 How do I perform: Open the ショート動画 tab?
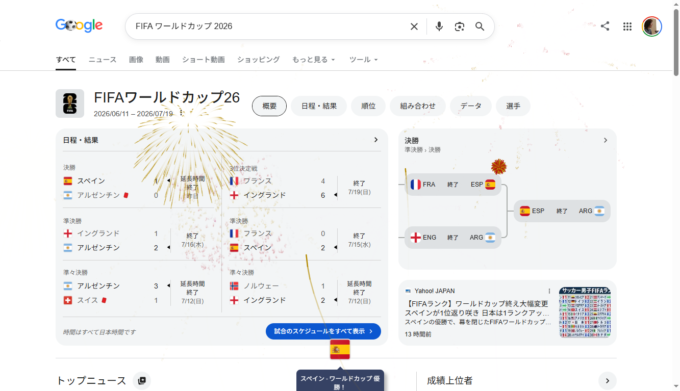tap(203, 60)
